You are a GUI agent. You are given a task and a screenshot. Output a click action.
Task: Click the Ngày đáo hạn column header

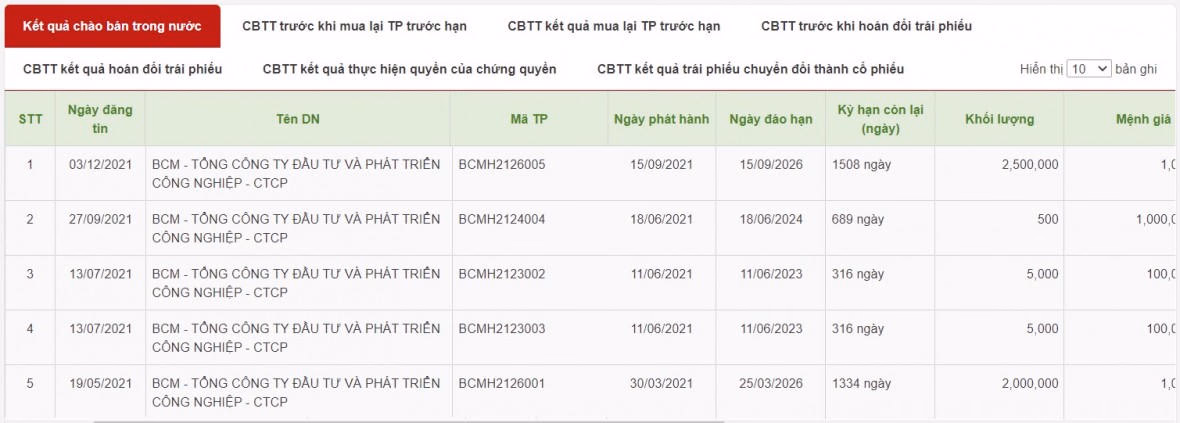770,119
